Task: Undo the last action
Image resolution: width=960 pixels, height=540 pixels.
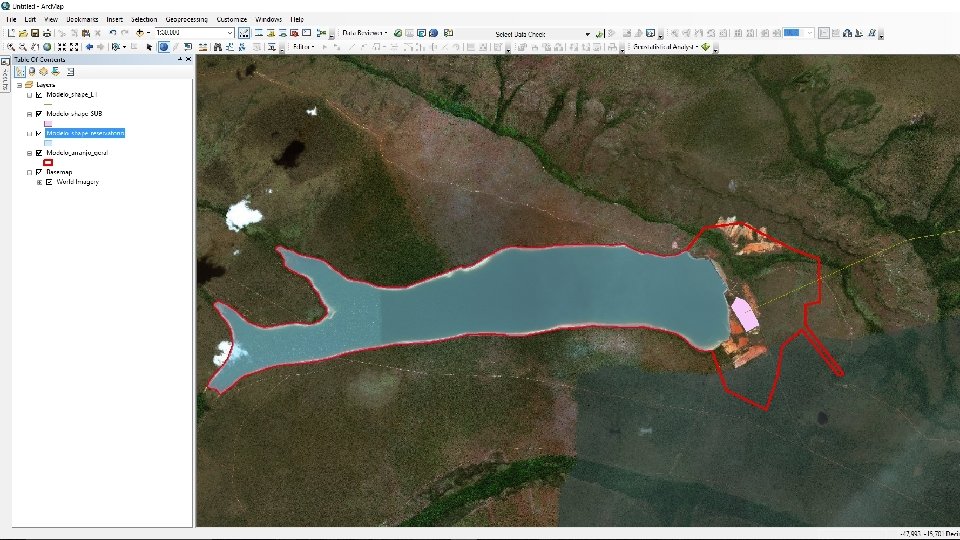Action: pos(113,33)
